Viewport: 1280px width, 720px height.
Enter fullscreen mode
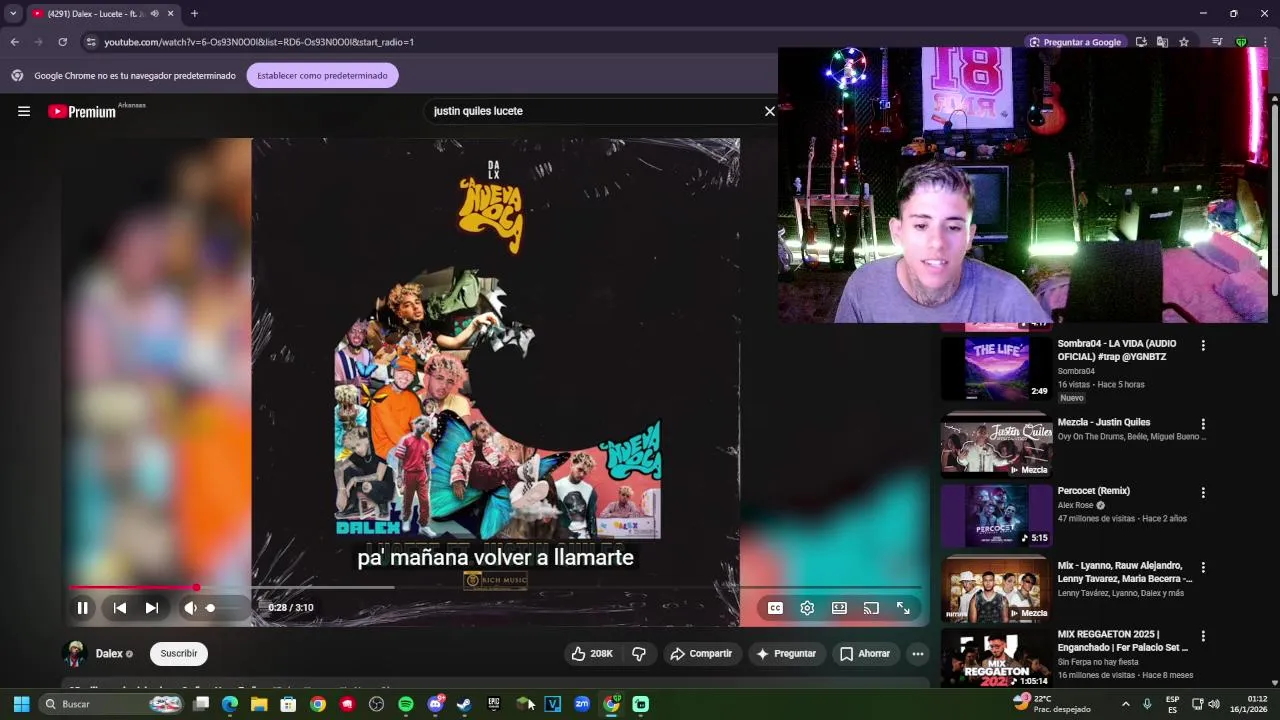click(x=903, y=608)
